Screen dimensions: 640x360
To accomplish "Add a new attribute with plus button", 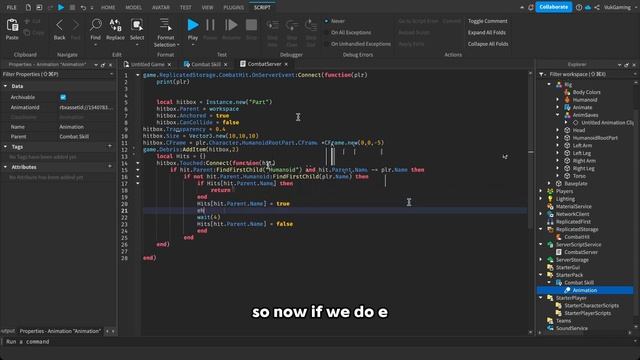I will pos(109,167).
